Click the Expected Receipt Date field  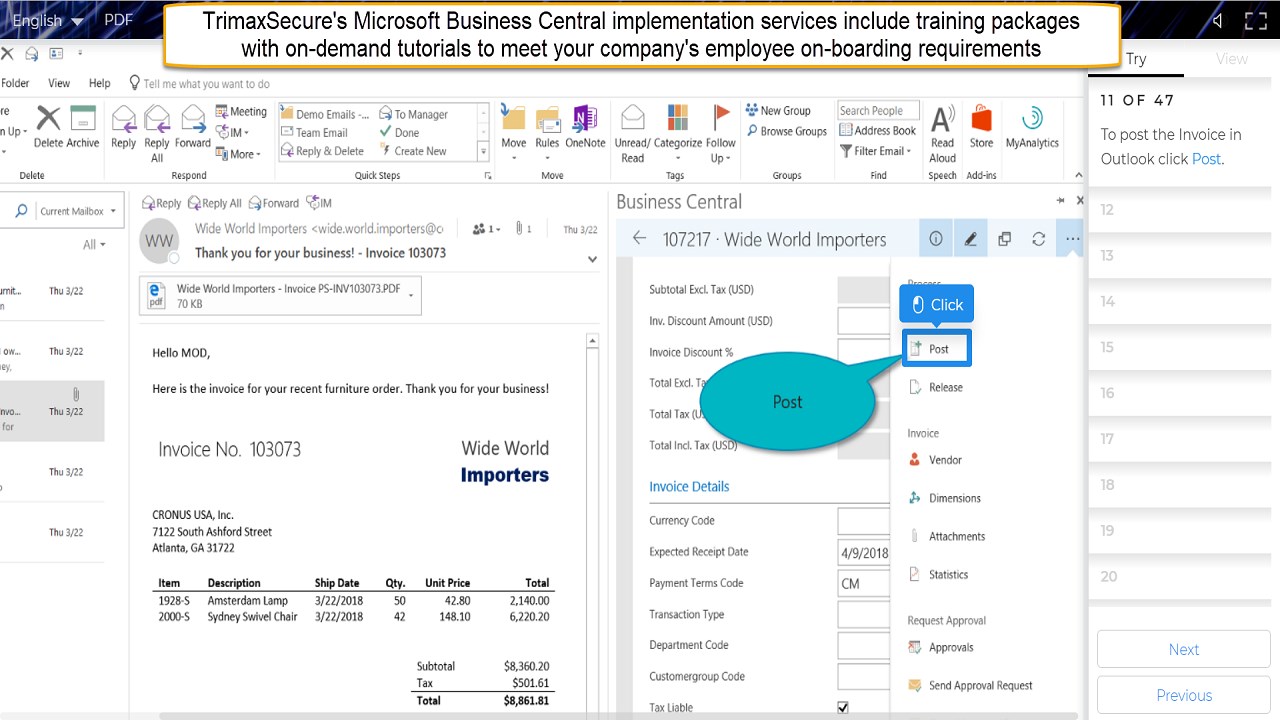[x=863, y=552]
